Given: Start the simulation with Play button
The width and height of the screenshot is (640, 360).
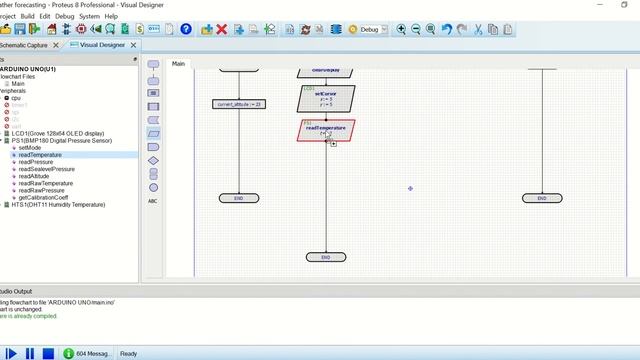Looking at the screenshot, I should (x=11, y=353).
